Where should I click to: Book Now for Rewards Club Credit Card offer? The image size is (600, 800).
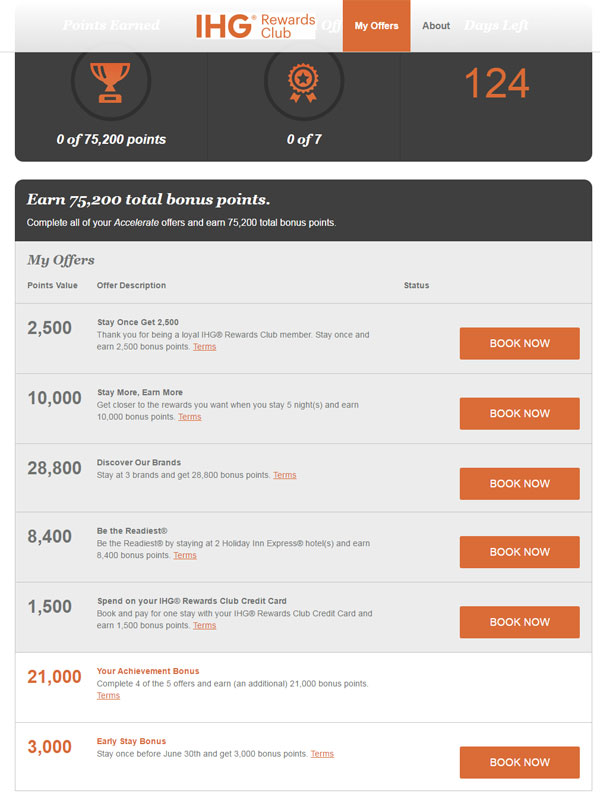[519, 622]
